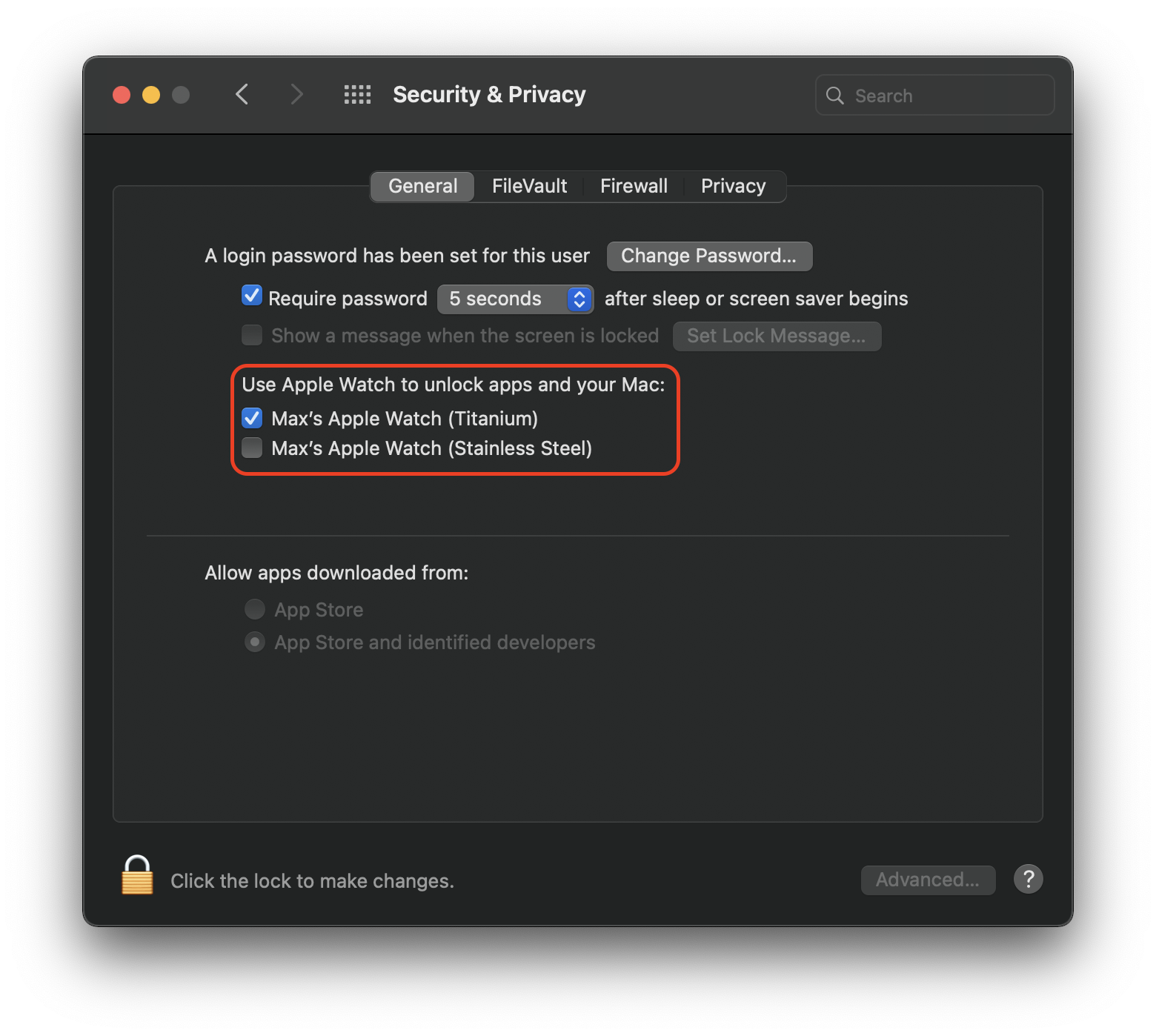The image size is (1156, 1036).
Task: Click the search magnifying glass icon
Action: (x=834, y=95)
